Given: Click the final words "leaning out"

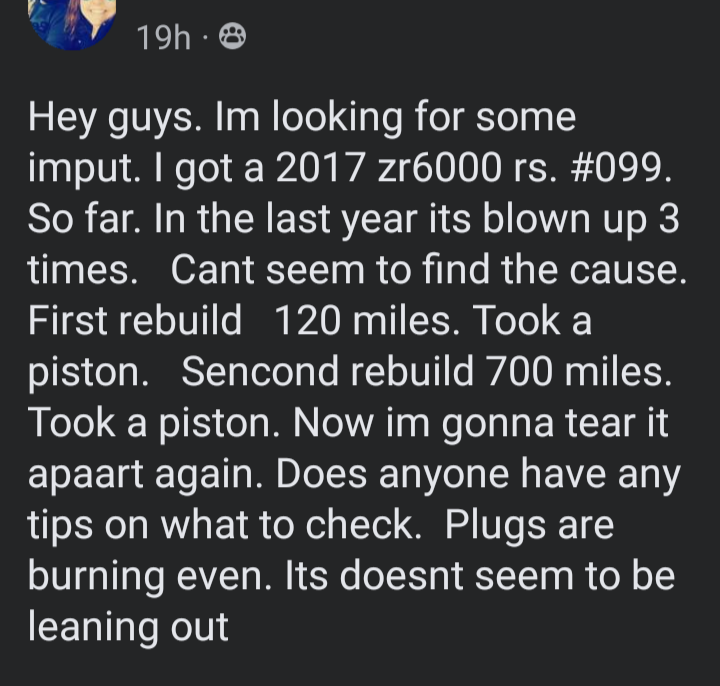Looking at the screenshot, I should point(128,627).
